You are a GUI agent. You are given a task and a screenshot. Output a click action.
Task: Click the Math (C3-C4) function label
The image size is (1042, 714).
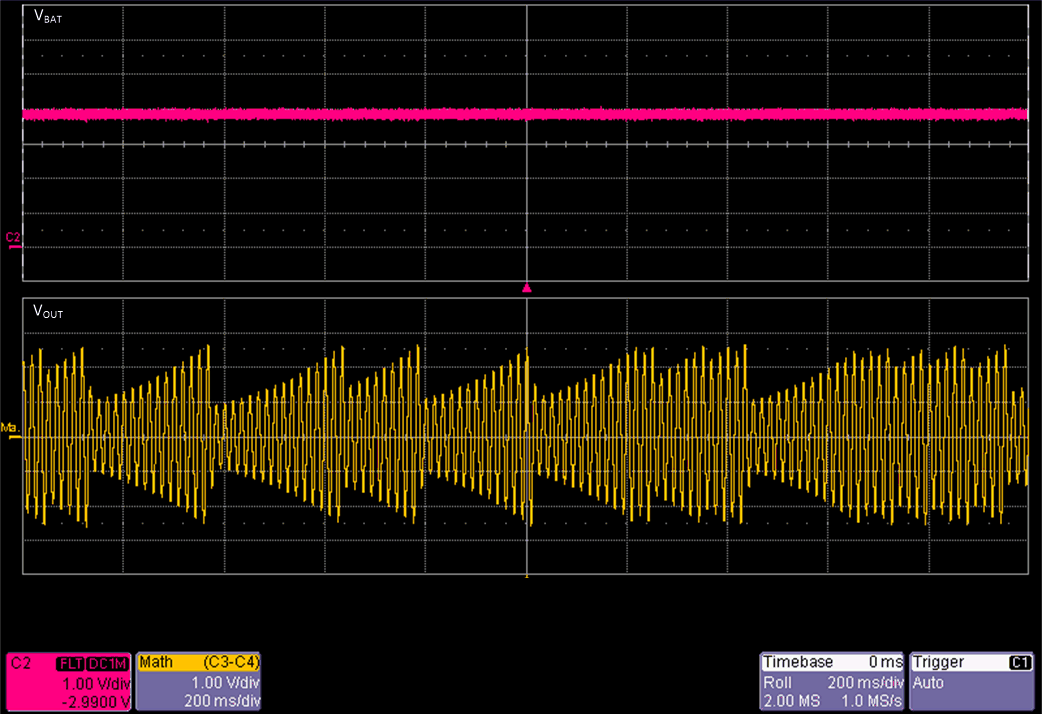pos(230,663)
